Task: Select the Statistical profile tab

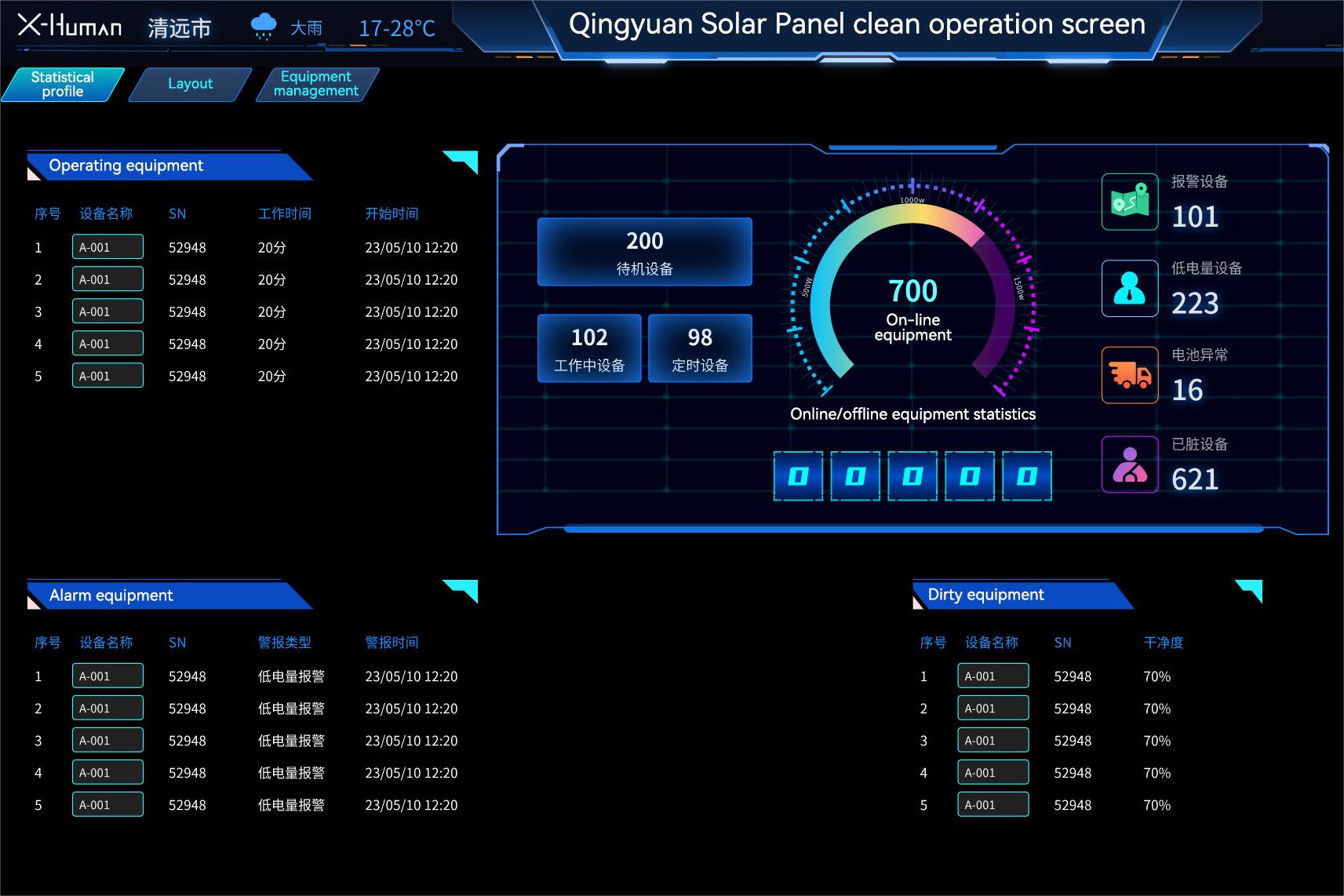Action: tap(62, 84)
